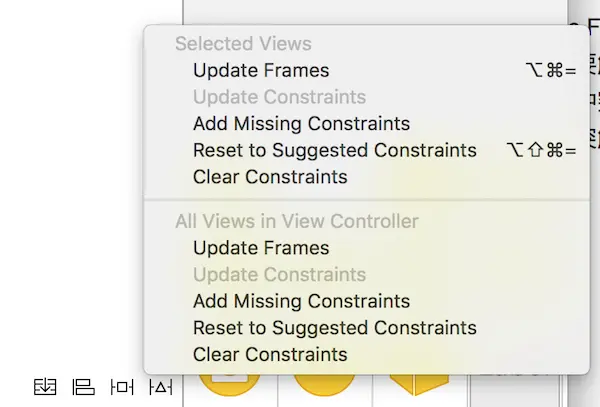Select the yellow cube object icon
This screenshot has height=407, width=600.
pos(419,384)
